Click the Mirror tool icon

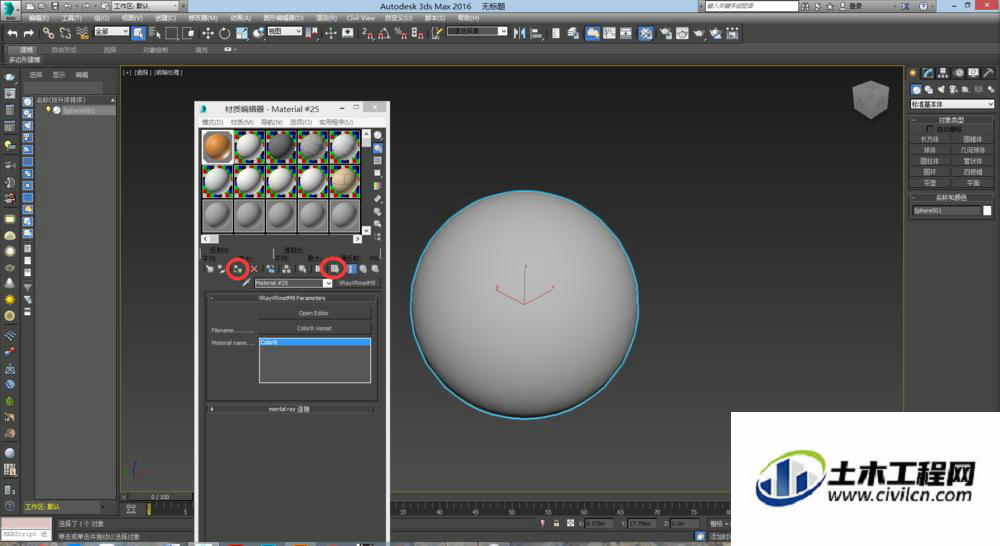[519, 33]
